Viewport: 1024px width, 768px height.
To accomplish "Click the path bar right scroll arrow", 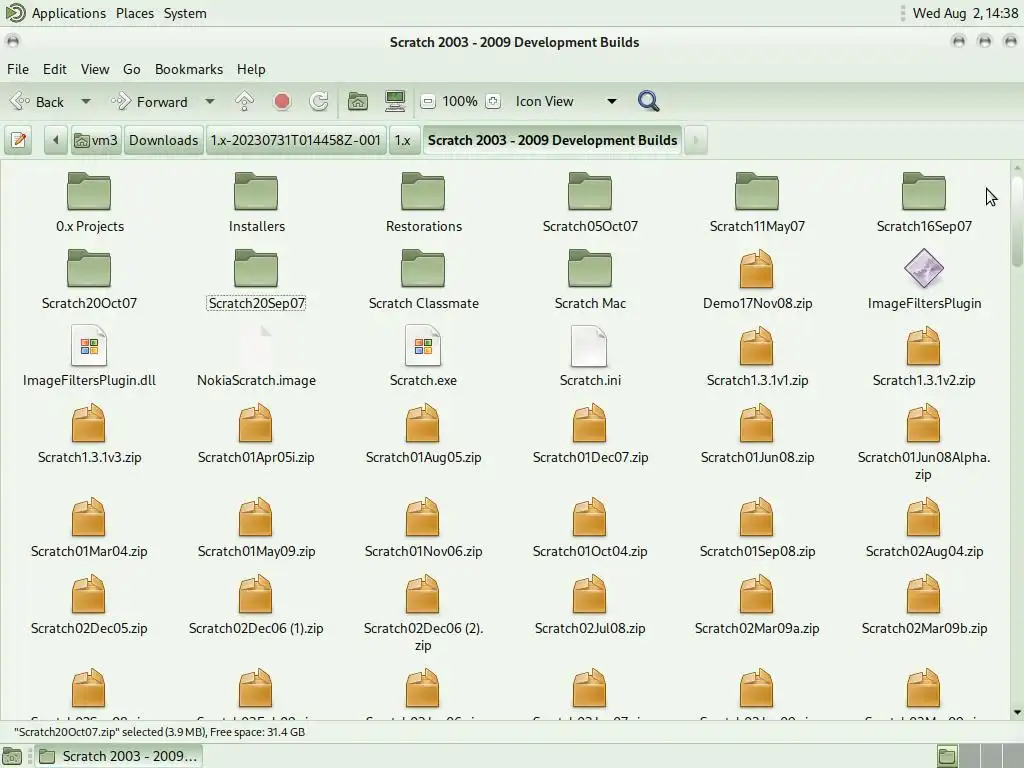I will [696, 140].
